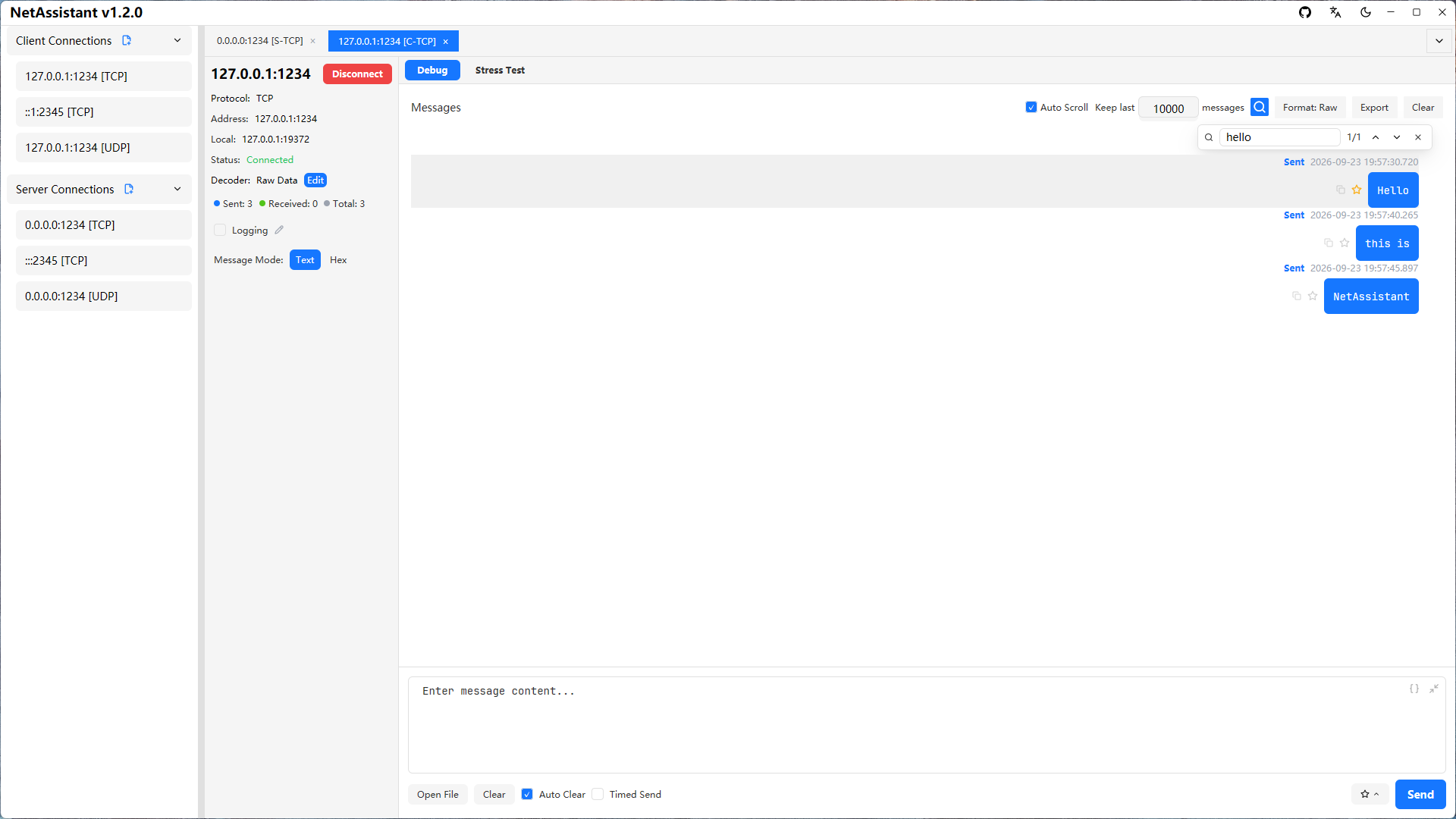
Task: Star the 'this is' message
Action: point(1345,243)
